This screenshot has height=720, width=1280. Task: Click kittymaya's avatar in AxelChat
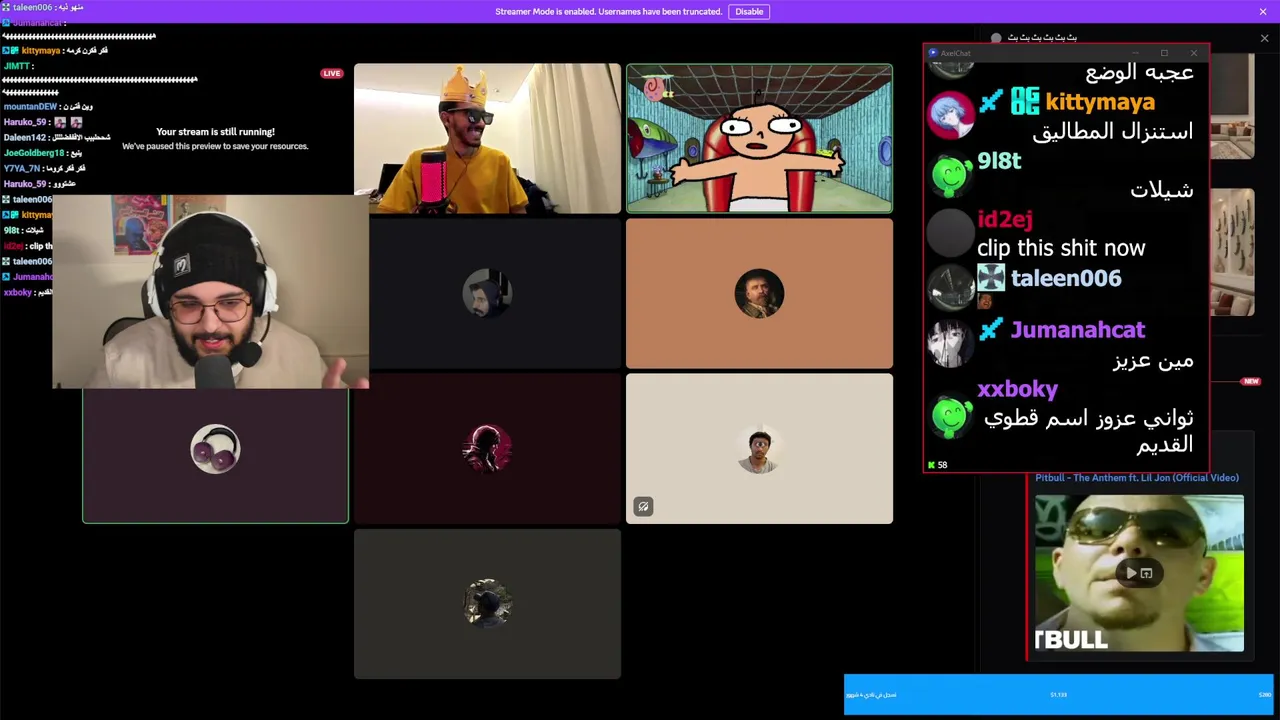(950, 114)
